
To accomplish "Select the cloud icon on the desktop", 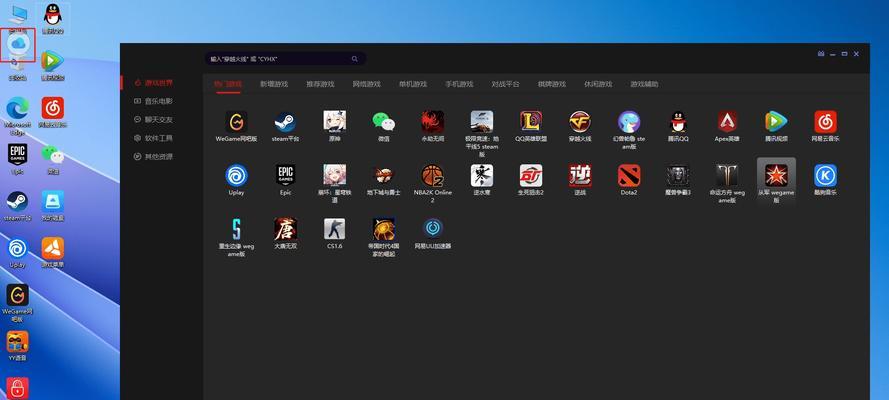I will 18,44.
